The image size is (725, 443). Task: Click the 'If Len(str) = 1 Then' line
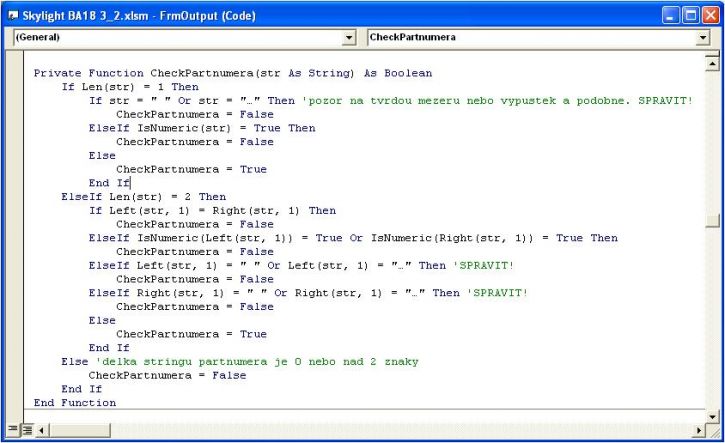(x=130, y=87)
